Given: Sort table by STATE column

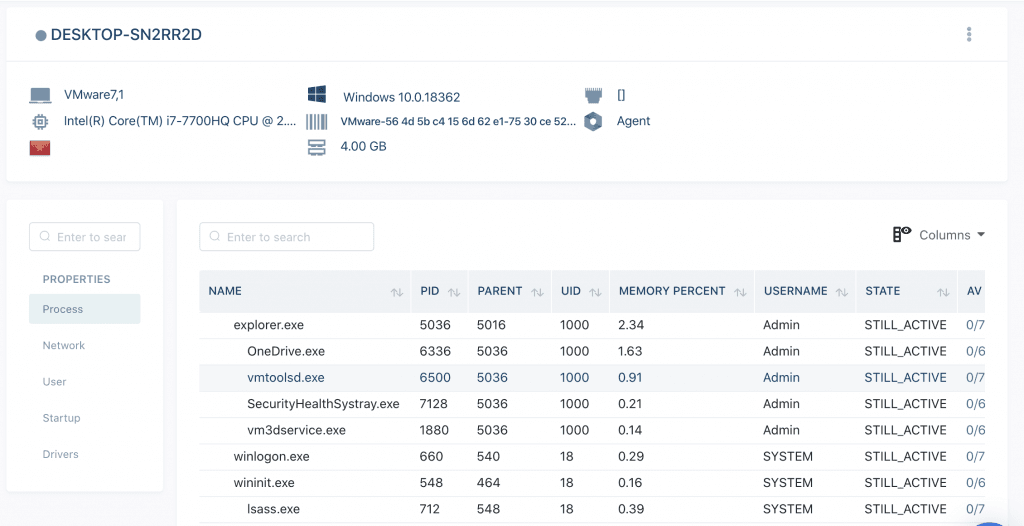Looking at the screenshot, I should pyautogui.click(x=943, y=292).
